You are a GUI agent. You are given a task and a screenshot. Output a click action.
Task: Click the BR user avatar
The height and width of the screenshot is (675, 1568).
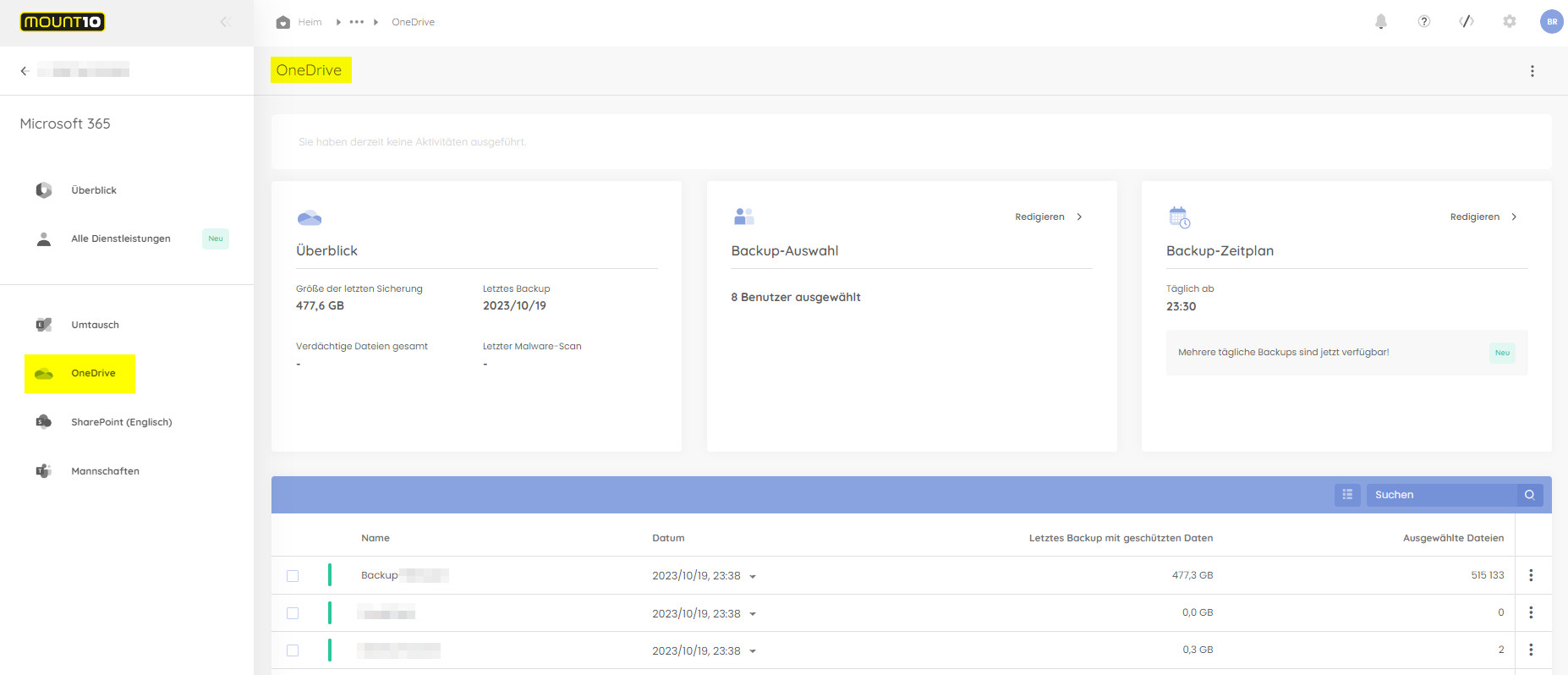click(x=1551, y=22)
